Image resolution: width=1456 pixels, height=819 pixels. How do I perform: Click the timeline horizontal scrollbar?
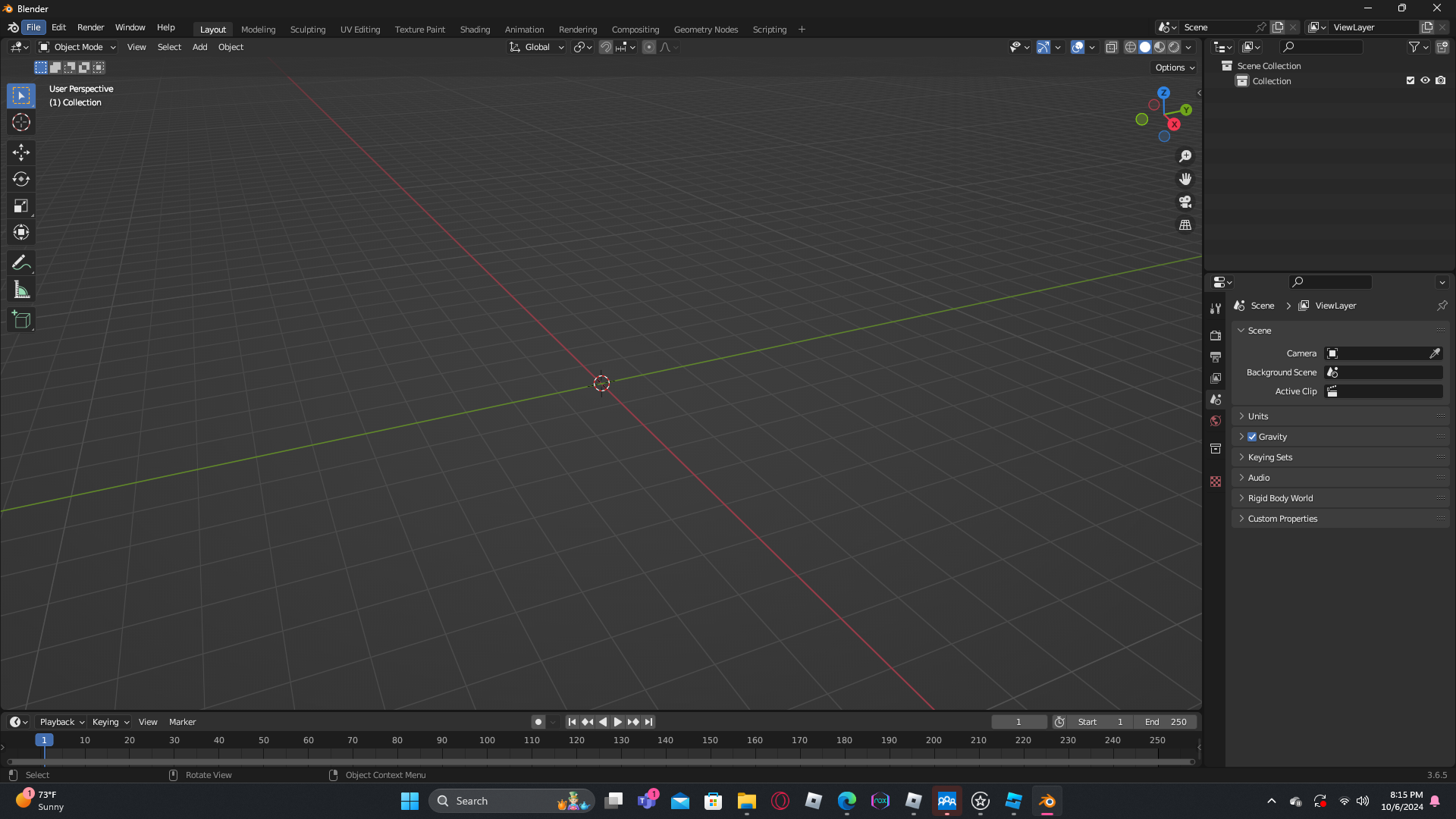(x=599, y=761)
